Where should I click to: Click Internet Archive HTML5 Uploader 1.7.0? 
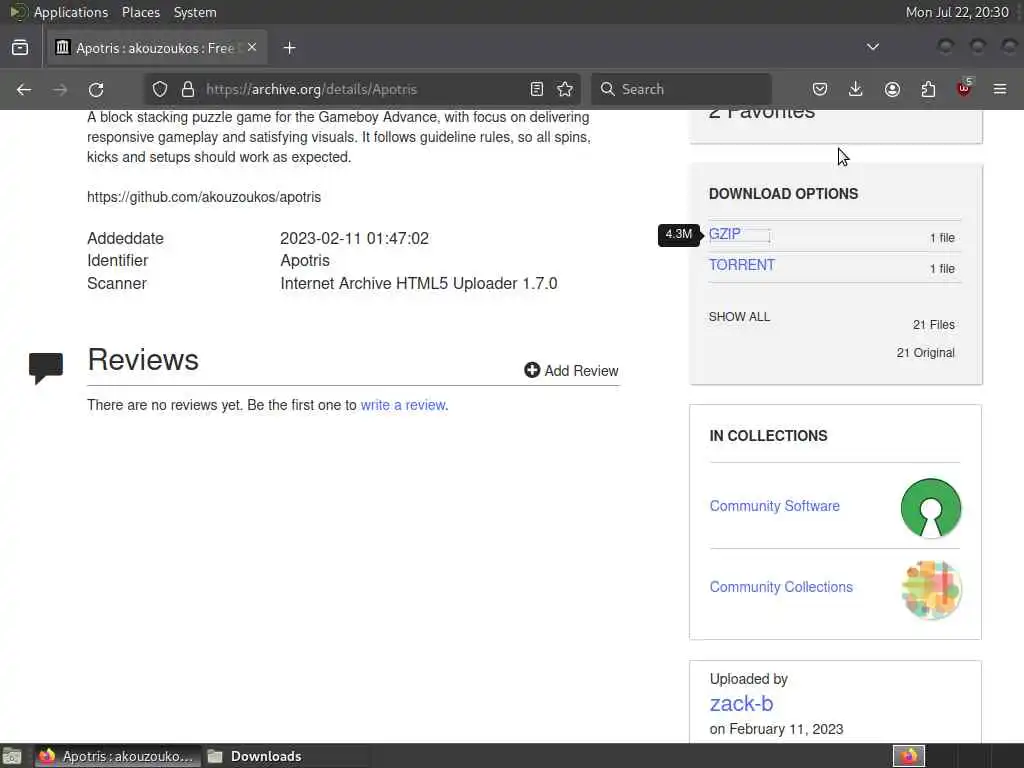pos(419,283)
